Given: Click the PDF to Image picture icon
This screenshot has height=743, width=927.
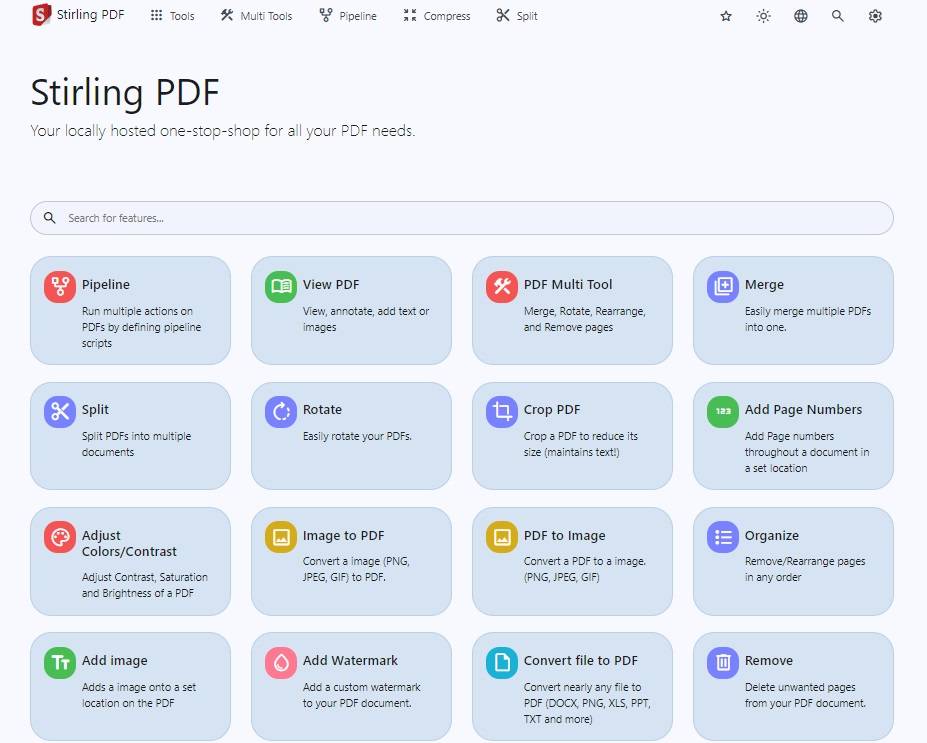Looking at the screenshot, I should (x=502, y=537).
